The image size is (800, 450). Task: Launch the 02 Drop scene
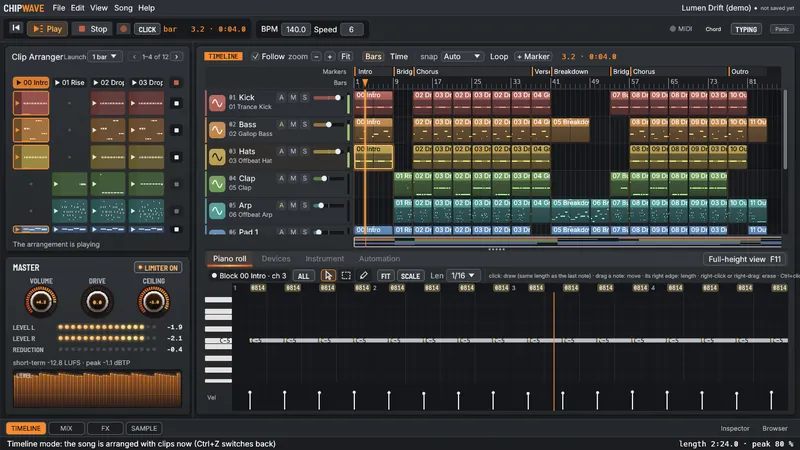pos(108,82)
